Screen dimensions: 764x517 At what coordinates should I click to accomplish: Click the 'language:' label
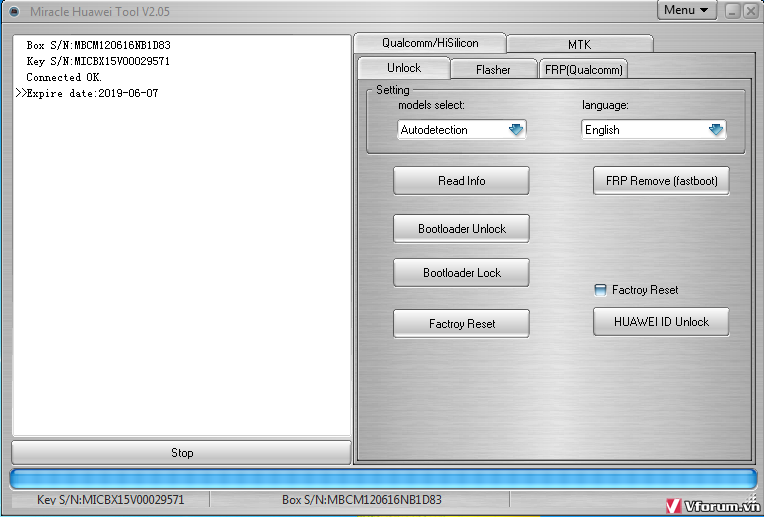click(605, 105)
